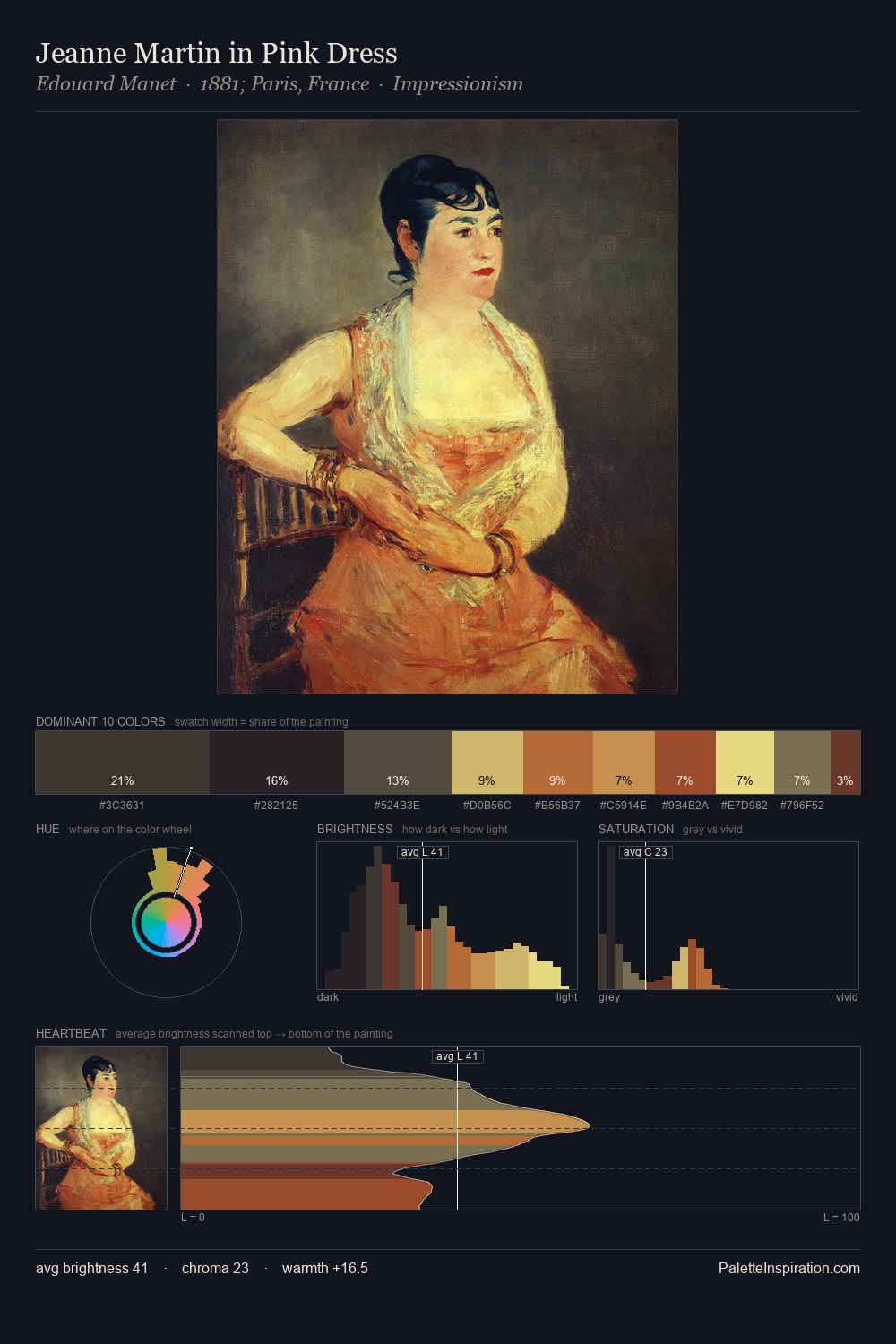
Task: Click the chroma 23 footer stat
Action: [x=215, y=1268]
